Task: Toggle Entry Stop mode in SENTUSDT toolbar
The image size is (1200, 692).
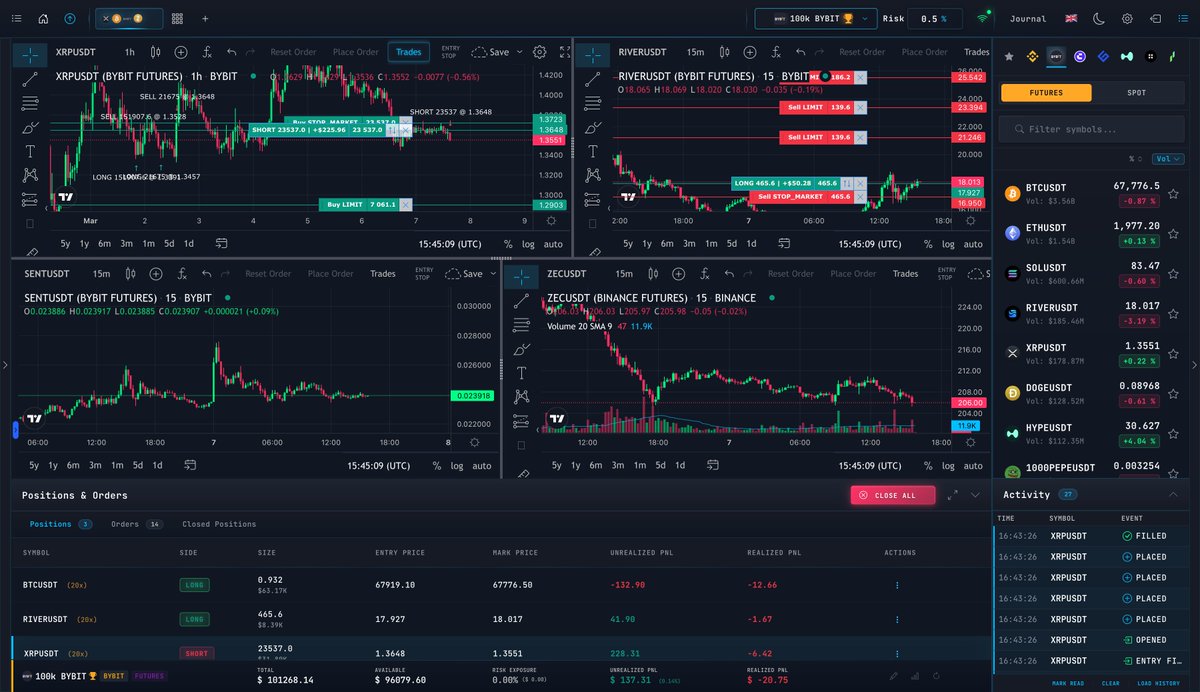Action: tap(425, 274)
